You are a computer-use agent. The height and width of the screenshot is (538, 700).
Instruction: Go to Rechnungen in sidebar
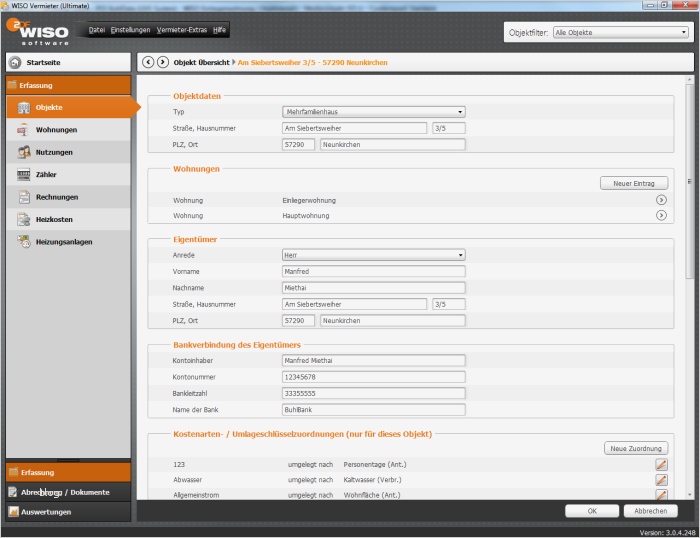[x=56, y=197]
